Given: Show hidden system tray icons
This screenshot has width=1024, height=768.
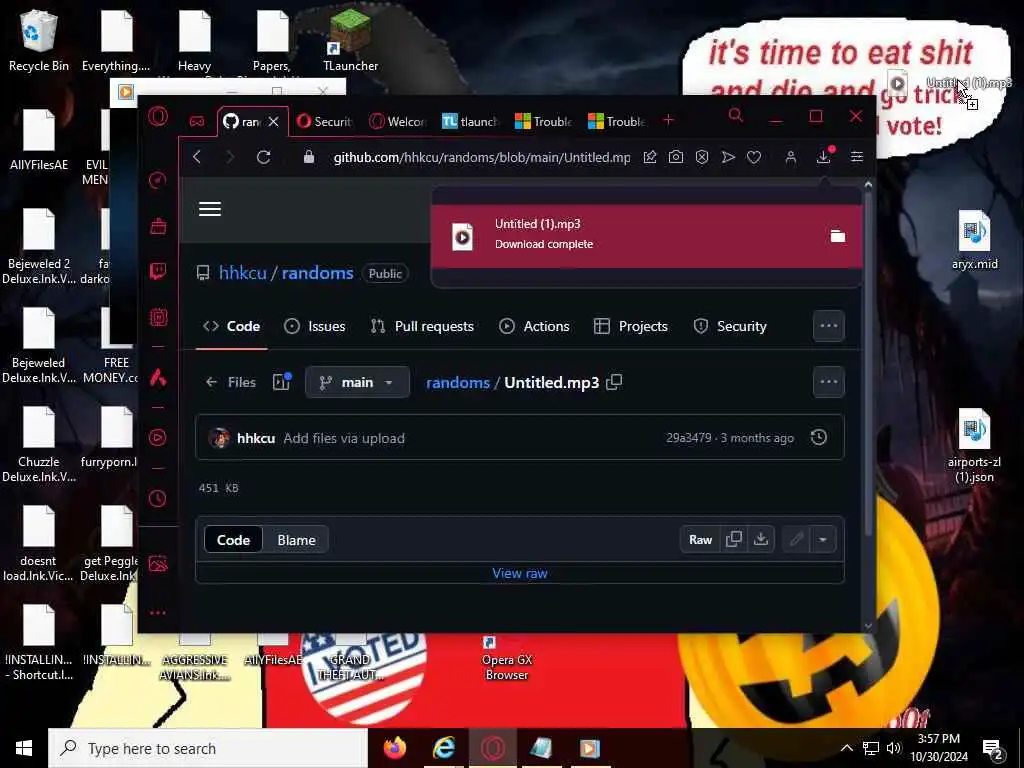Looking at the screenshot, I should coord(846,748).
